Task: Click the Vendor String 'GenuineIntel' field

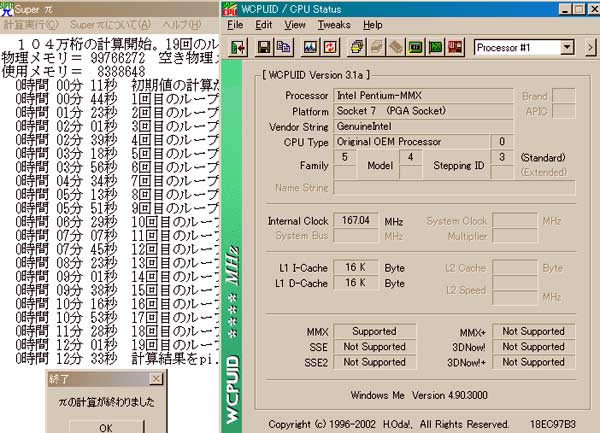Action: (423, 126)
